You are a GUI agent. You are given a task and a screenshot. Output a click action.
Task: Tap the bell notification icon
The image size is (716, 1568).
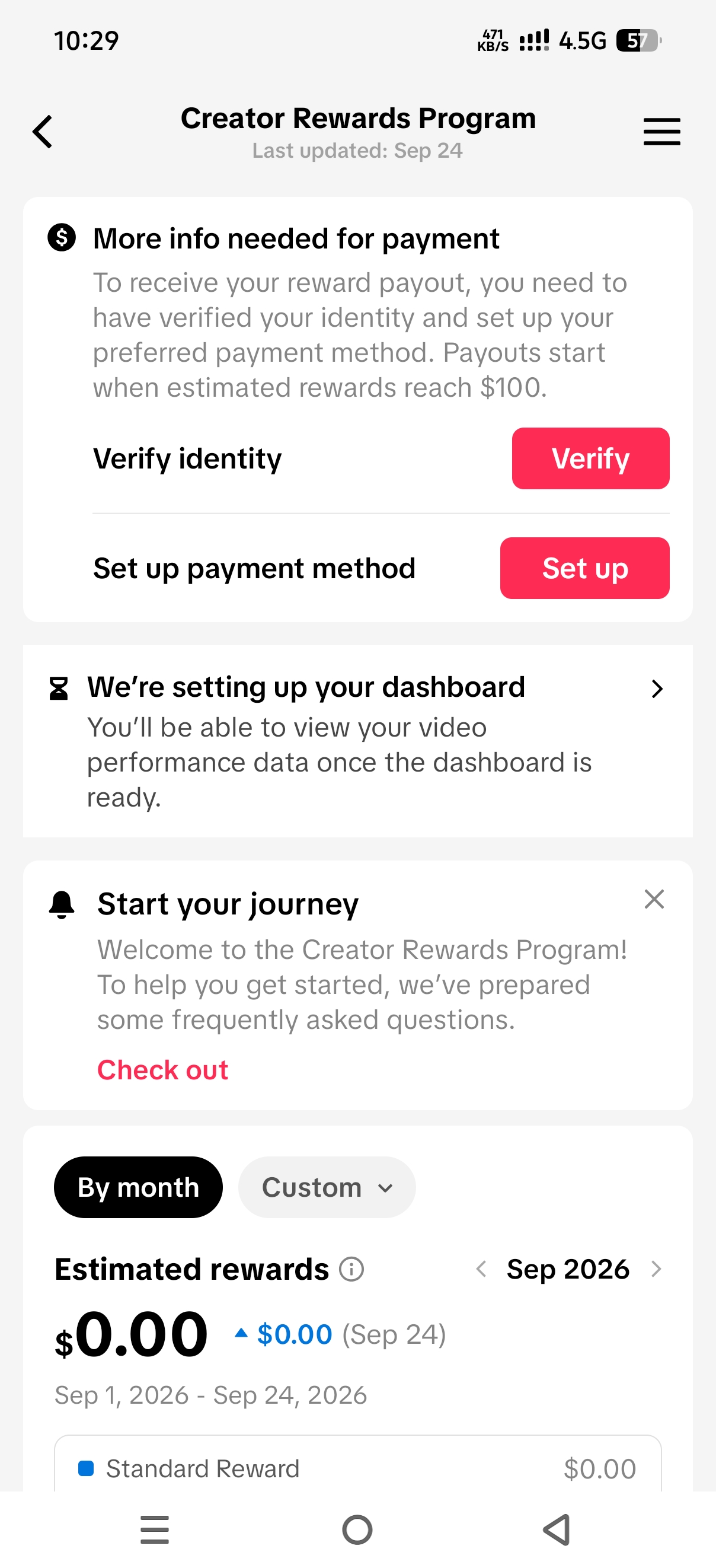pyautogui.click(x=62, y=904)
